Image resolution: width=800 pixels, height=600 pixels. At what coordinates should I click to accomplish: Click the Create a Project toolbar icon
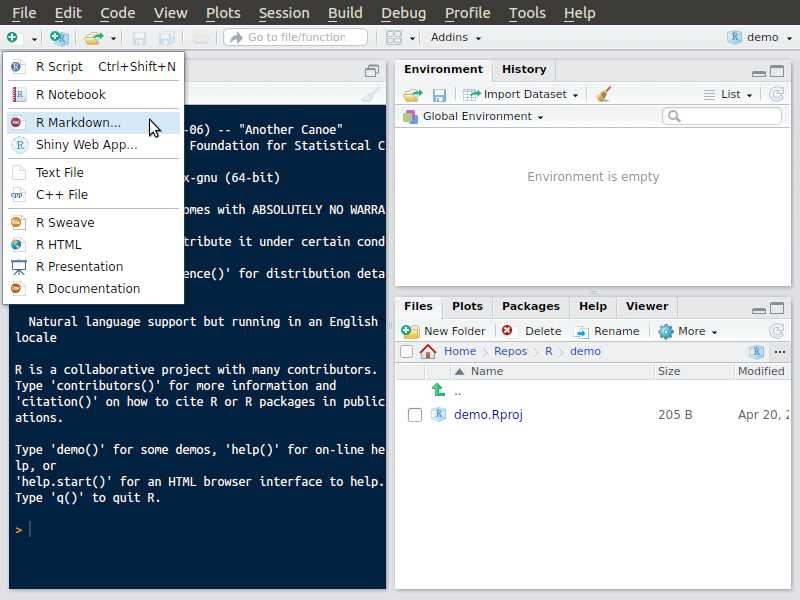(x=59, y=38)
